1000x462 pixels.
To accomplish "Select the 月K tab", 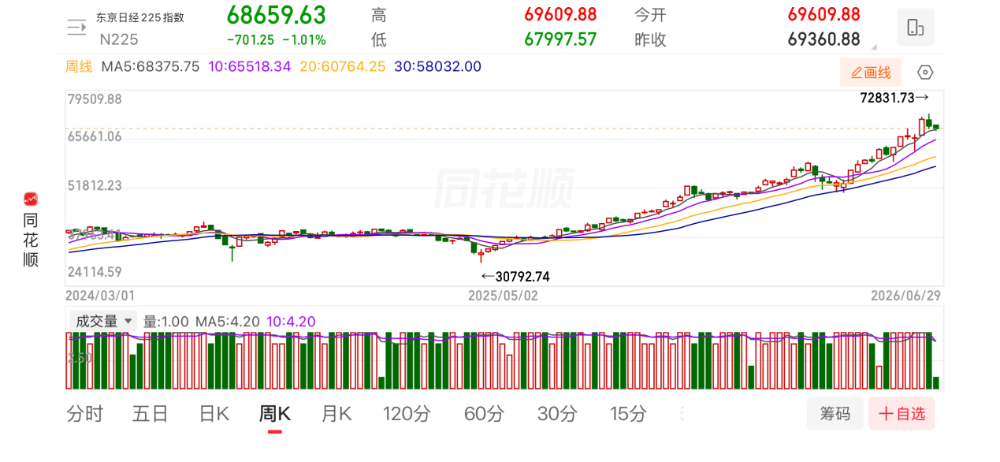I will (336, 414).
